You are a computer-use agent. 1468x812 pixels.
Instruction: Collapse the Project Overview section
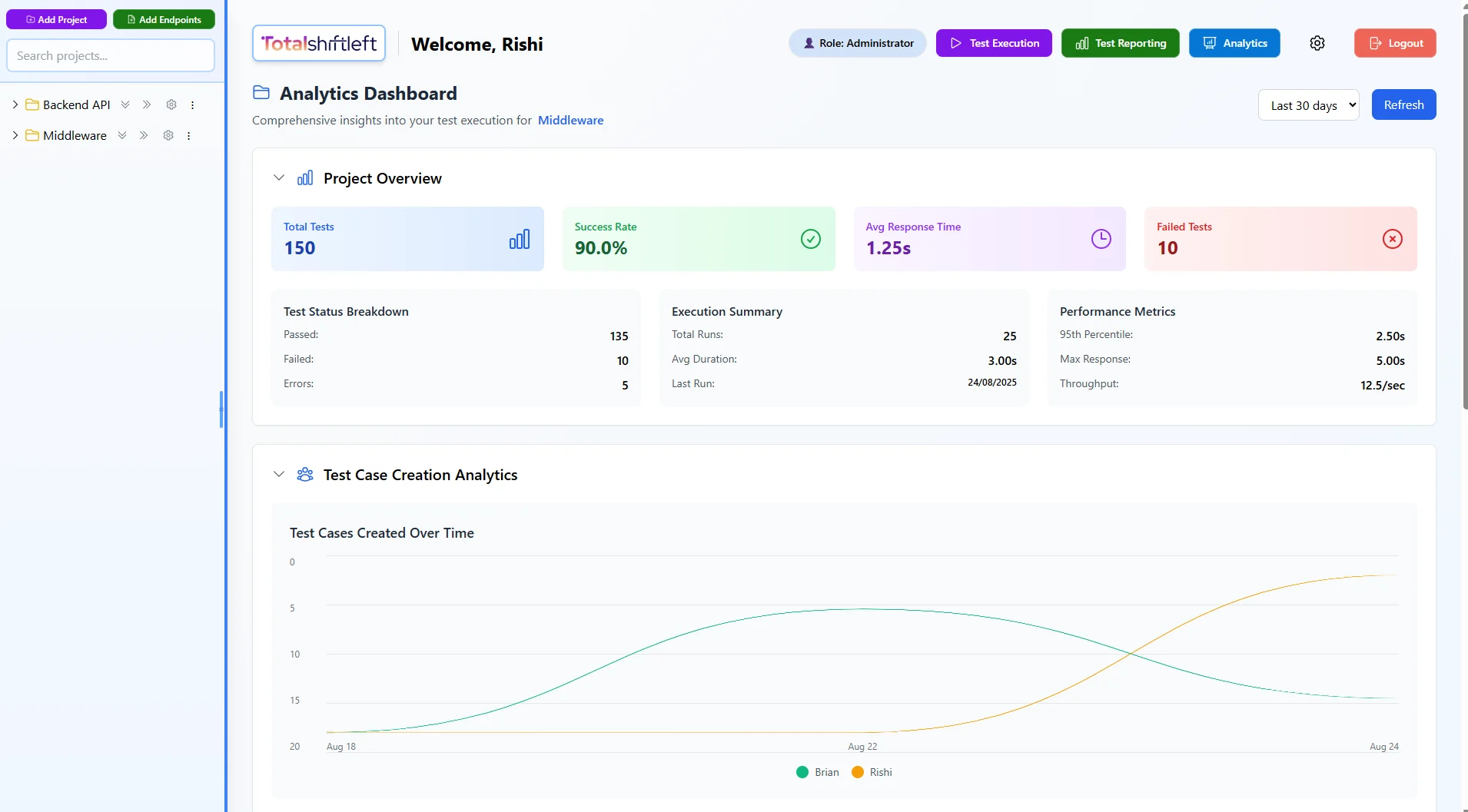[279, 178]
